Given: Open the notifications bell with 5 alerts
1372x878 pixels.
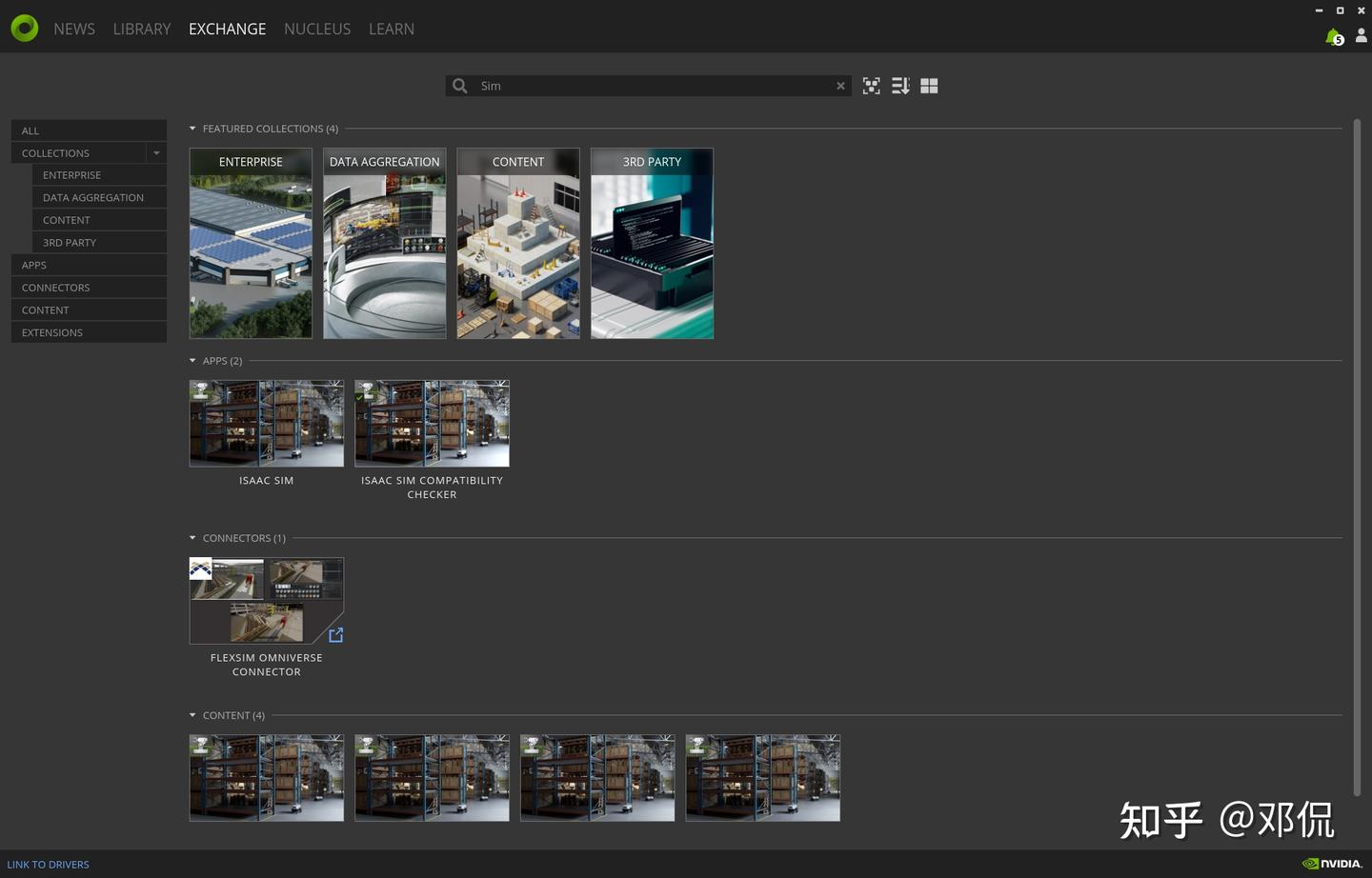Looking at the screenshot, I should 1334,36.
